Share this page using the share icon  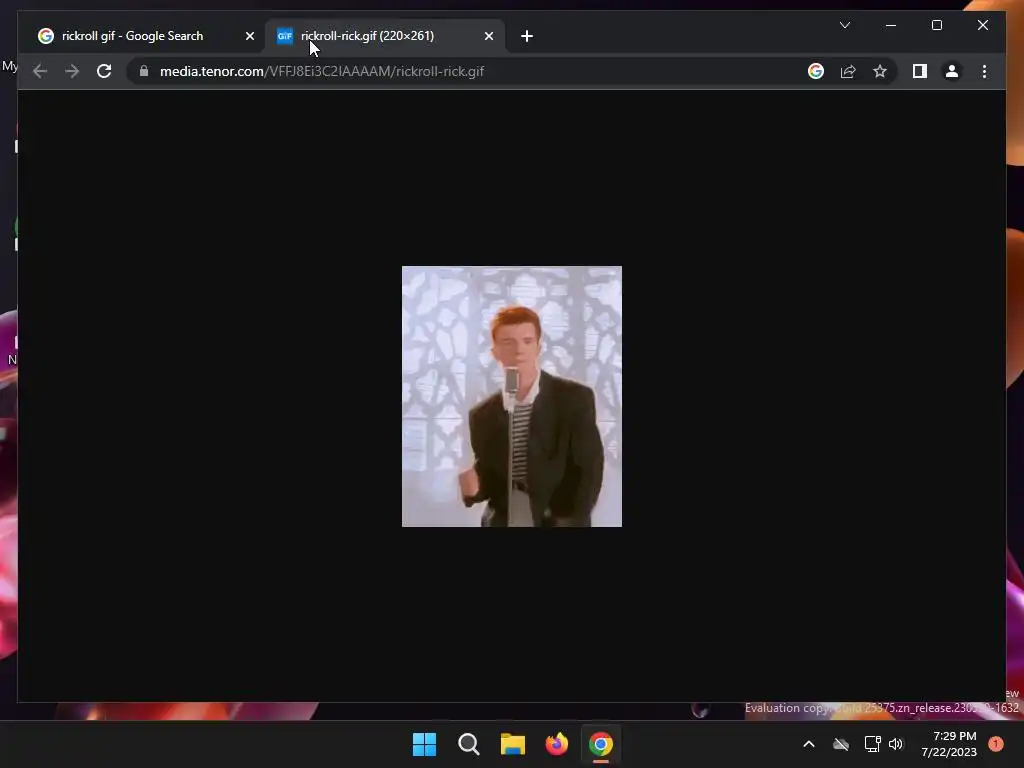click(x=848, y=71)
